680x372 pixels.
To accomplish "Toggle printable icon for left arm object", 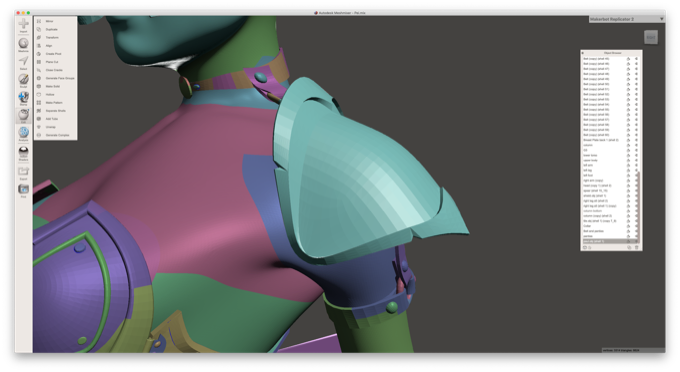I will click(x=628, y=165).
